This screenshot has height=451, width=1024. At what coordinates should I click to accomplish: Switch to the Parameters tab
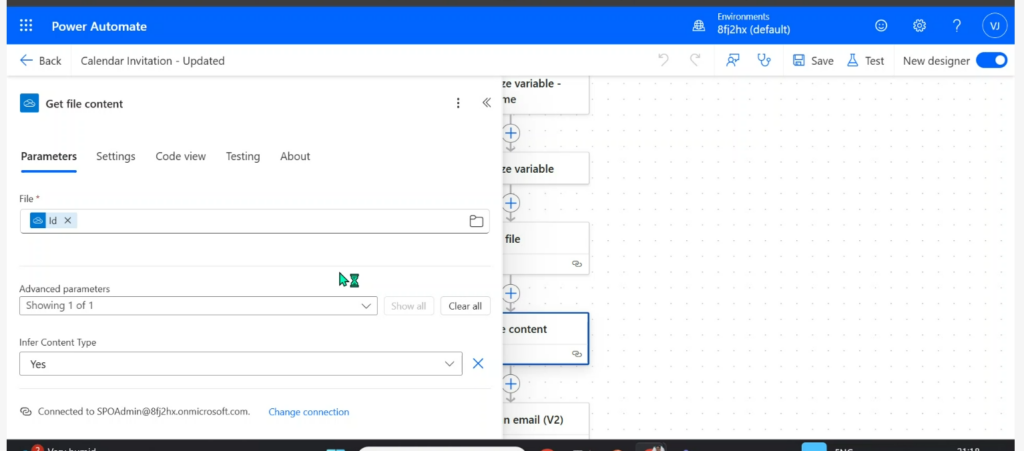coord(49,156)
